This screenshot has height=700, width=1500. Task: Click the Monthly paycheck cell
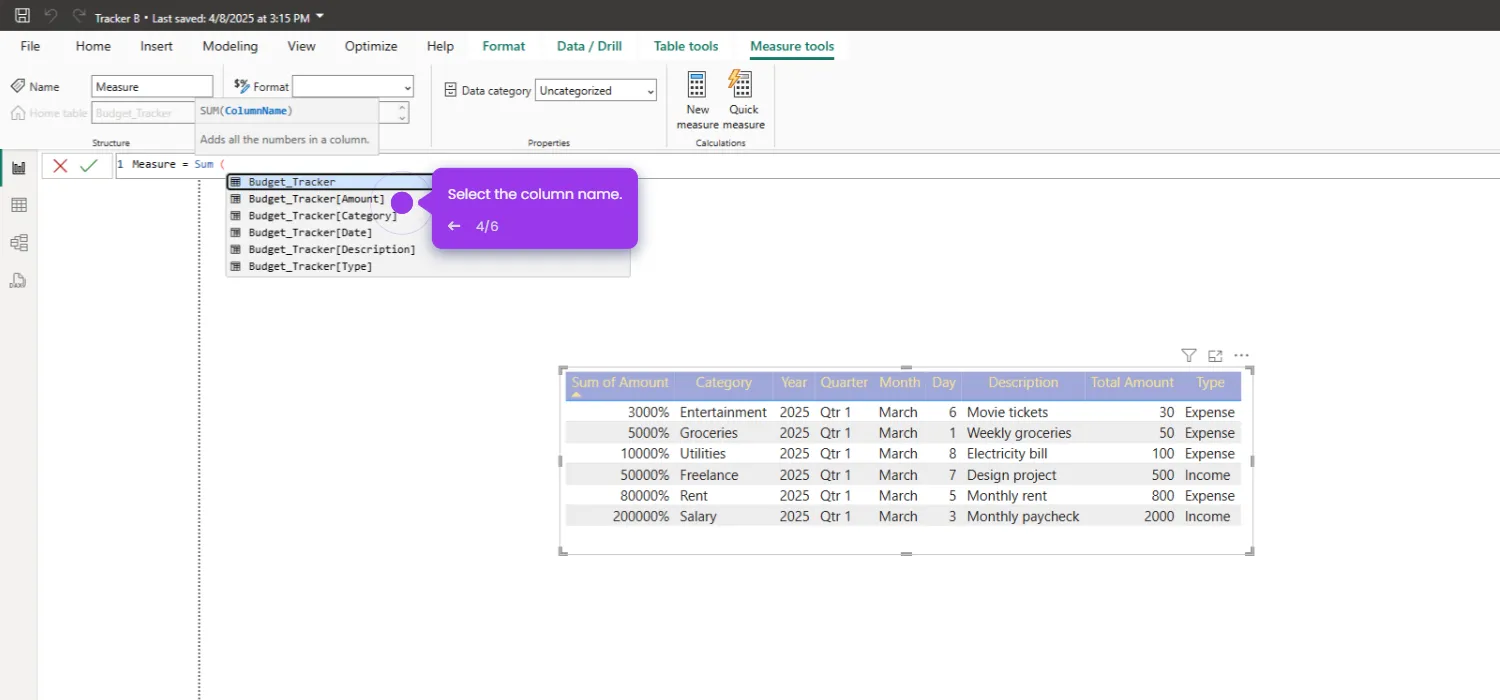[1023, 517]
